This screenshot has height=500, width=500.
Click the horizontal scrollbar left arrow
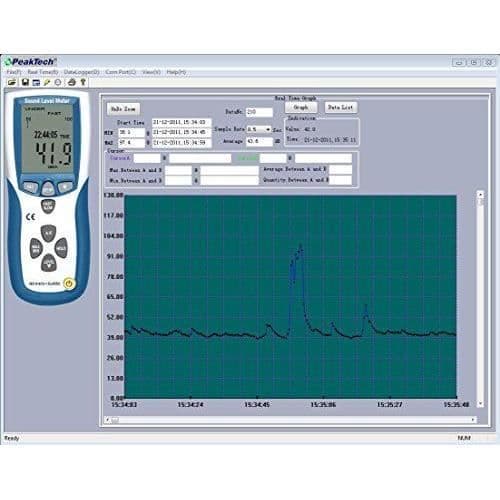[107, 420]
